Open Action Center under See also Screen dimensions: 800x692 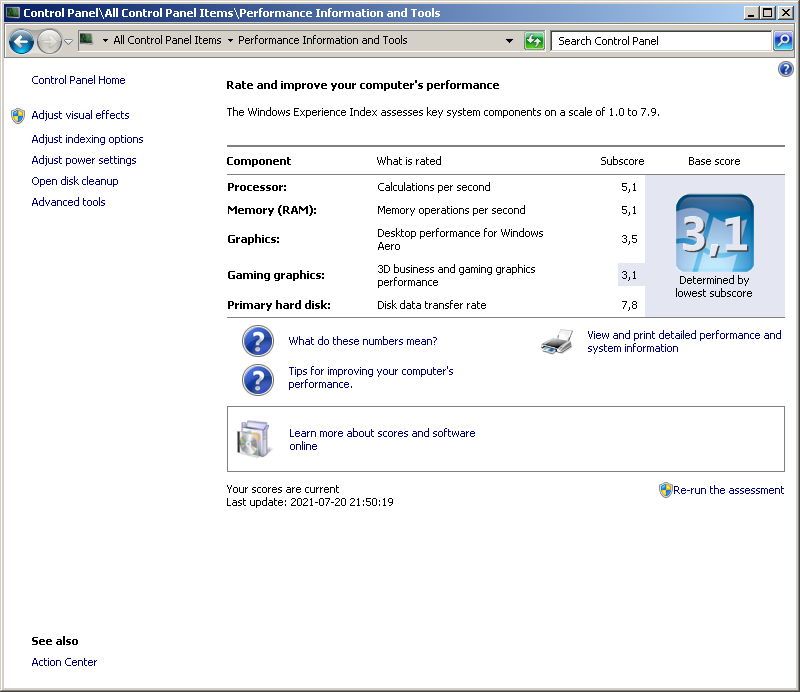point(64,662)
